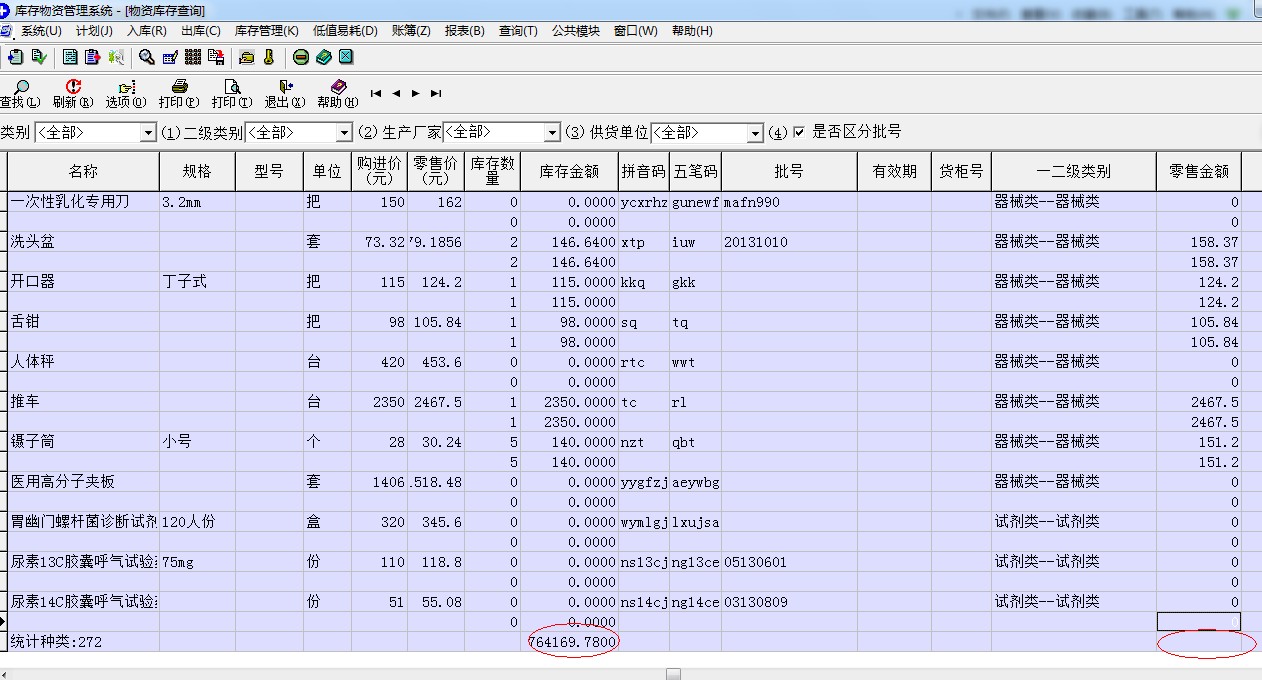Open 选项(O) options
The width and height of the screenshot is (1262, 680).
126,94
